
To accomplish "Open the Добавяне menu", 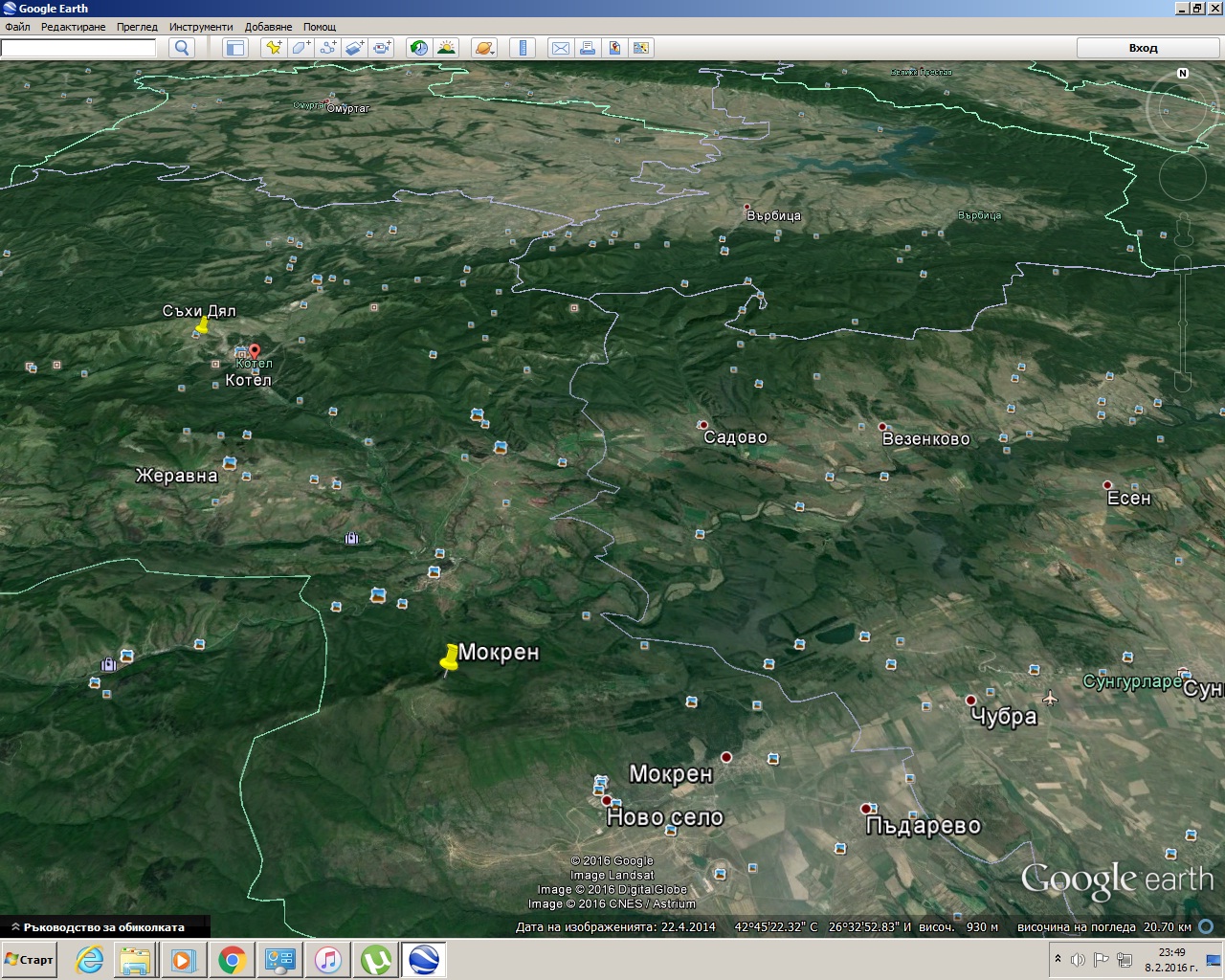I will [268, 27].
